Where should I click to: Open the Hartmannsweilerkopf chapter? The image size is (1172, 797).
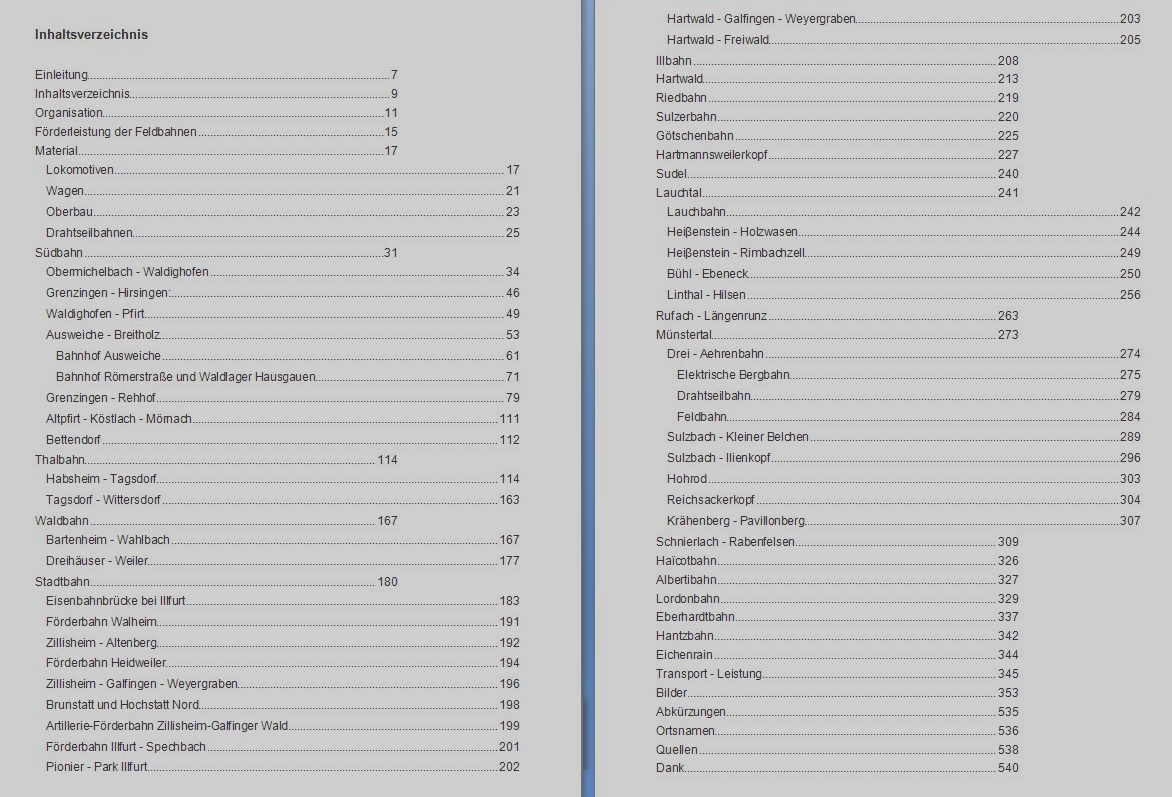click(x=711, y=155)
